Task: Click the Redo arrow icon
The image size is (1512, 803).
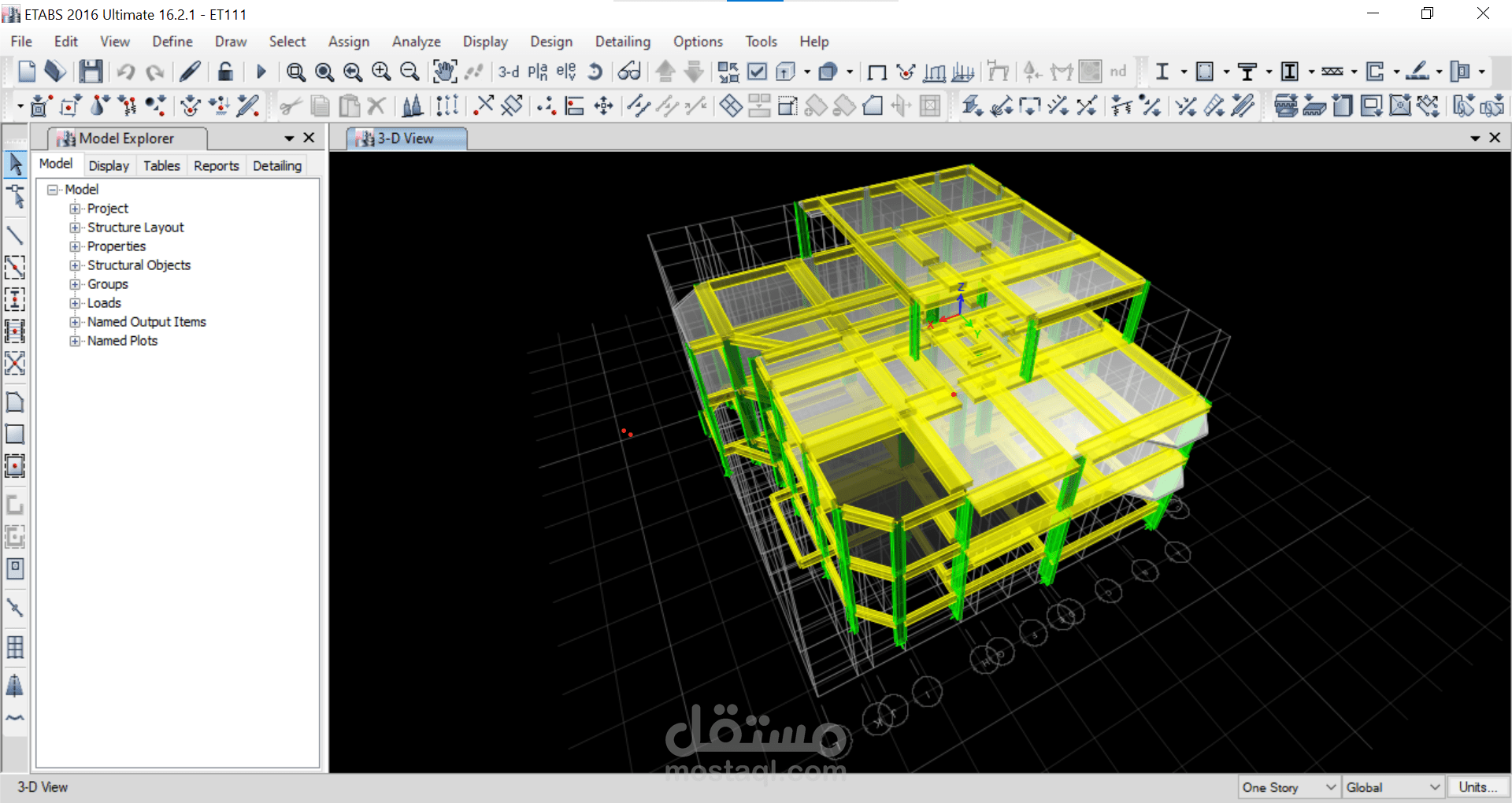Action: click(x=154, y=72)
